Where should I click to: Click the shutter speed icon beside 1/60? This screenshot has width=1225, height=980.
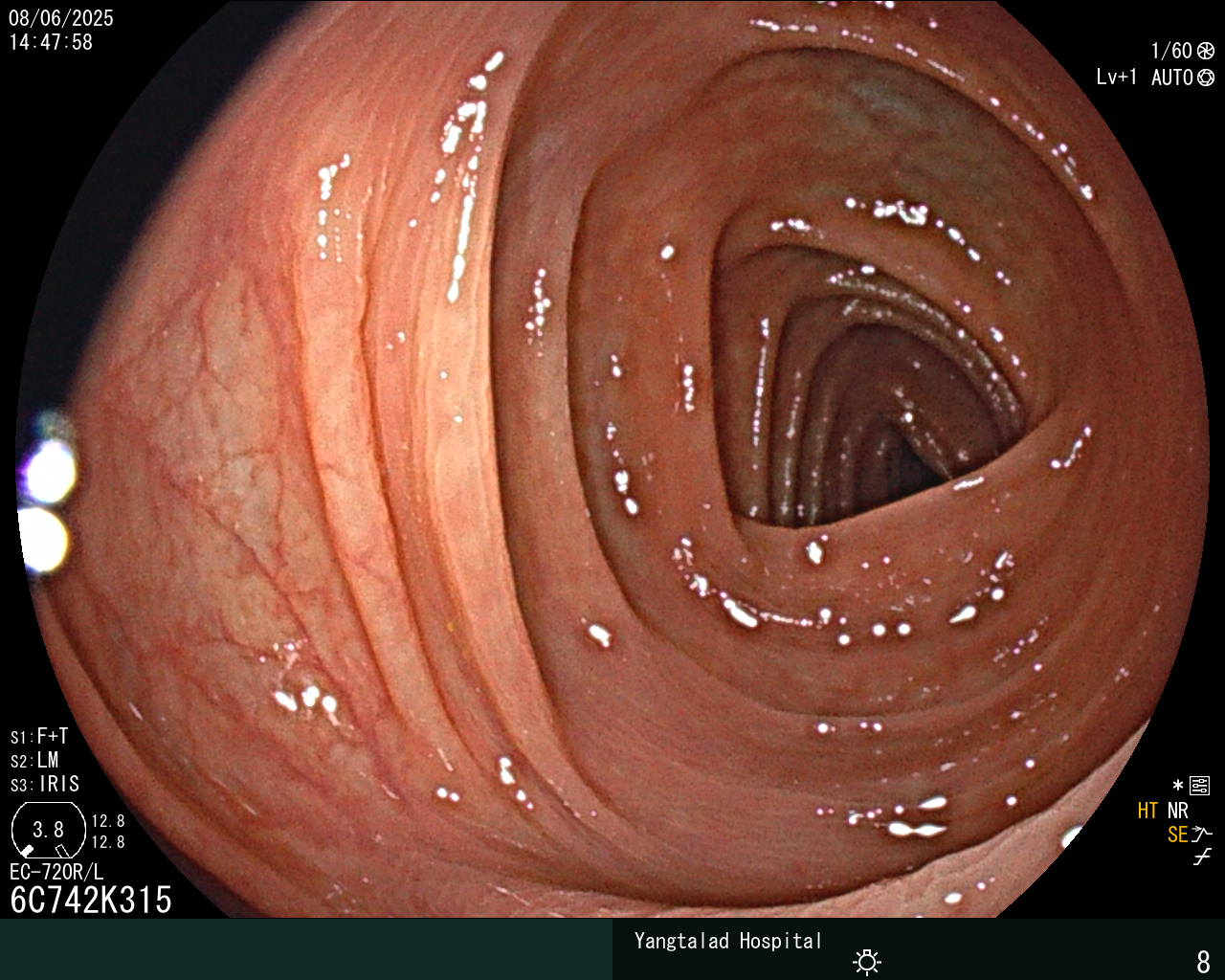1206,51
